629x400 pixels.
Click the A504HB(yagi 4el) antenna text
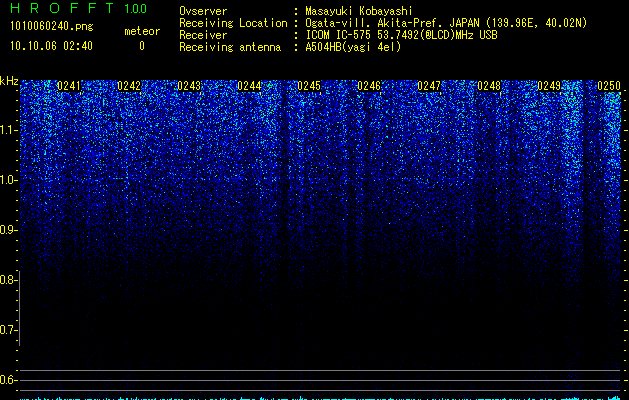click(x=353, y=47)
